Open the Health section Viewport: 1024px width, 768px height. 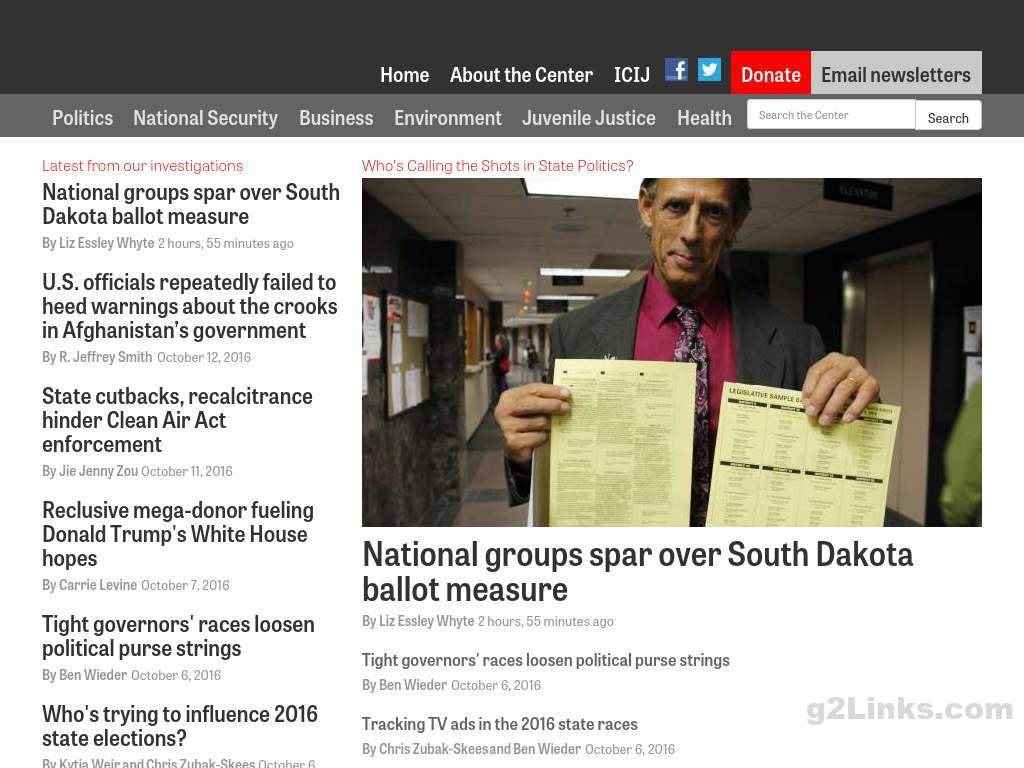(x=704, y=118)
